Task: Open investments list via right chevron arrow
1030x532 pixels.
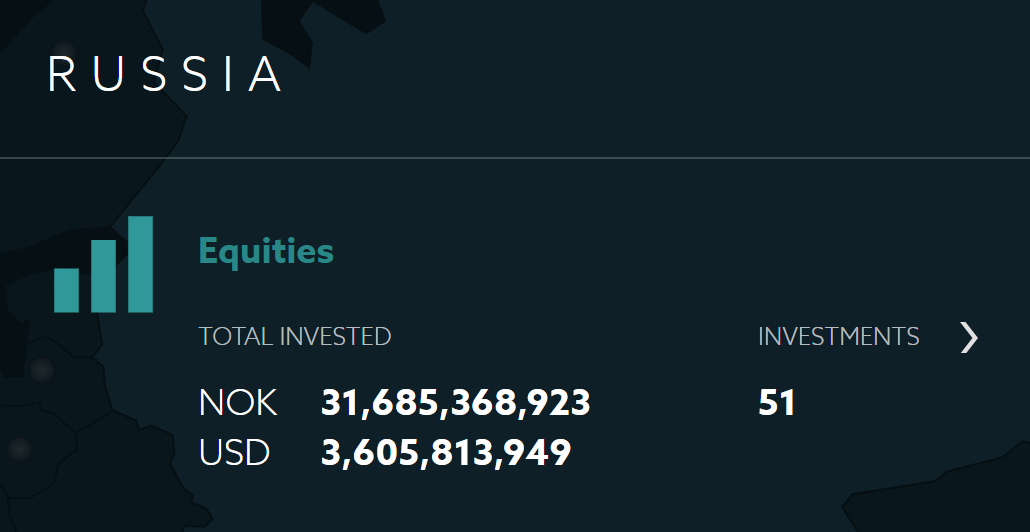Action: [x=969, y=337]
